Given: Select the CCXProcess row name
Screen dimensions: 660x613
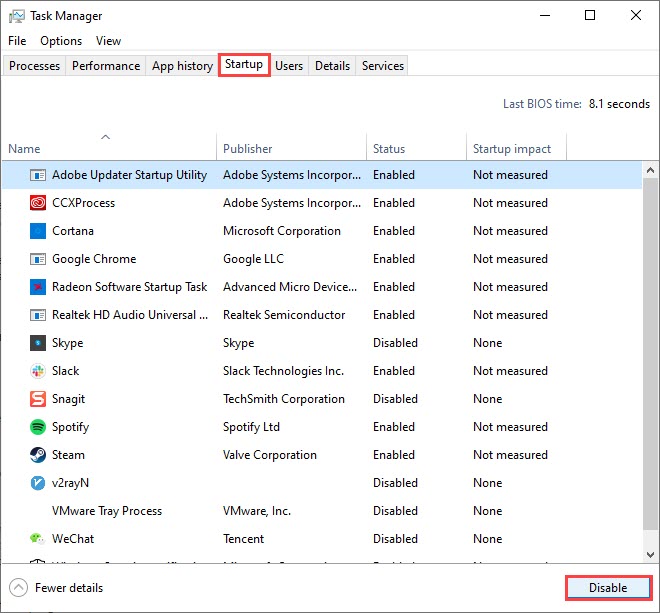Looking at the screenshot, I should tap(83, 203).
